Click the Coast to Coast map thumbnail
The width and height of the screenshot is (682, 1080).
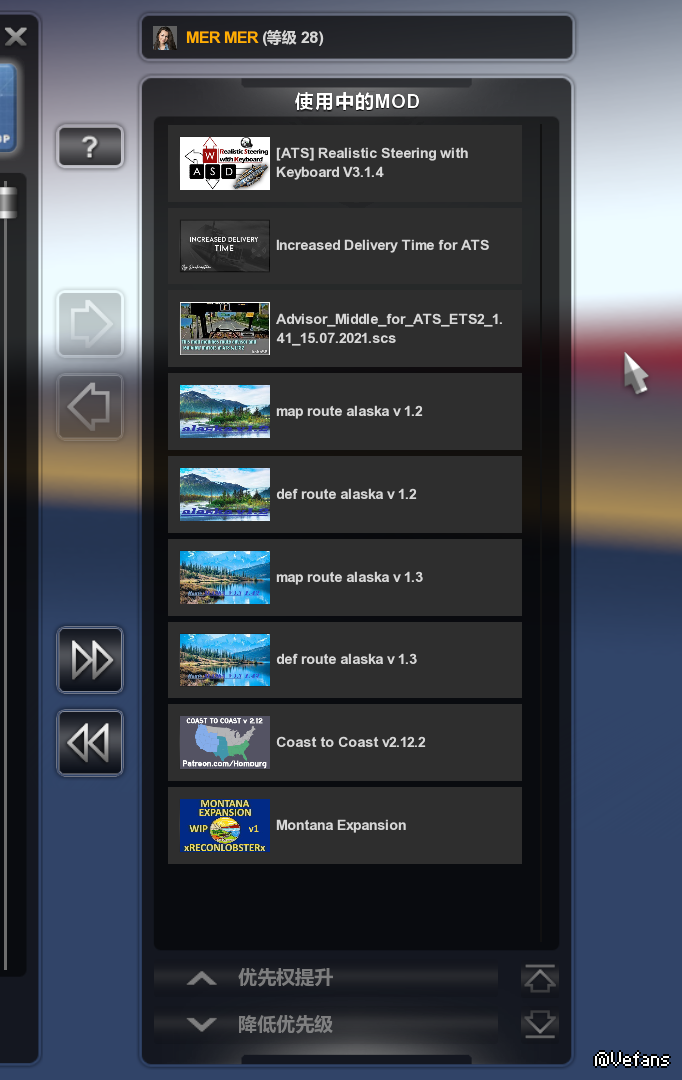[x=225, y=742]
